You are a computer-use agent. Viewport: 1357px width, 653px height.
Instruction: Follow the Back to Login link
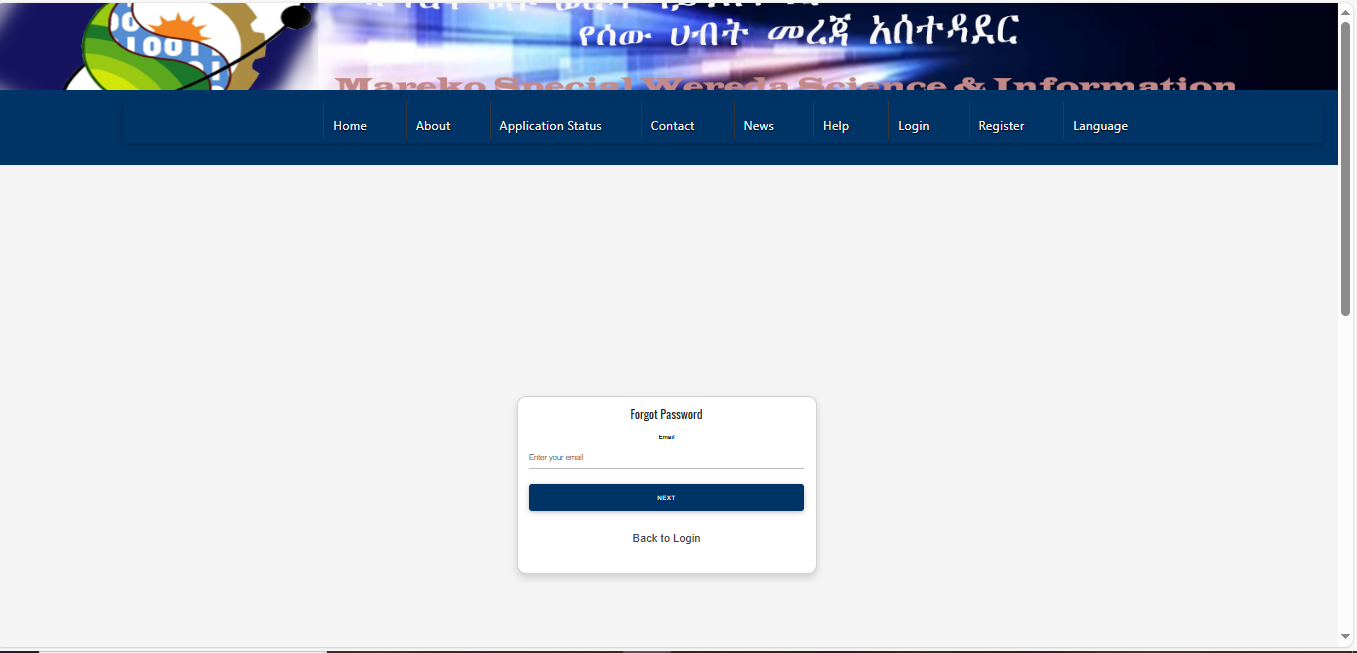pyautogui.click(x=666, y=538)
